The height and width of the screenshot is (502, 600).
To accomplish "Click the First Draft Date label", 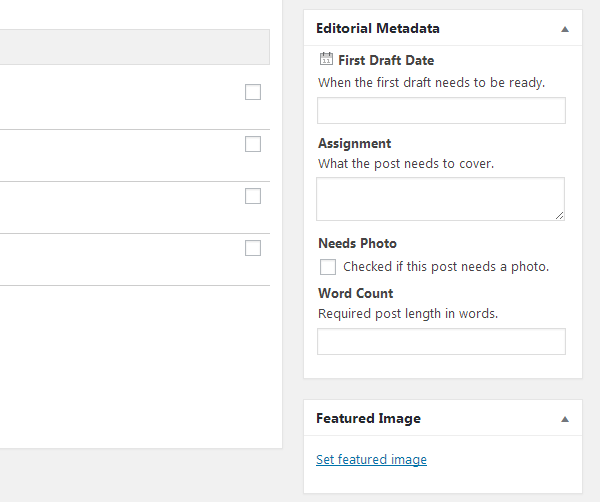I will pos(386,60).
